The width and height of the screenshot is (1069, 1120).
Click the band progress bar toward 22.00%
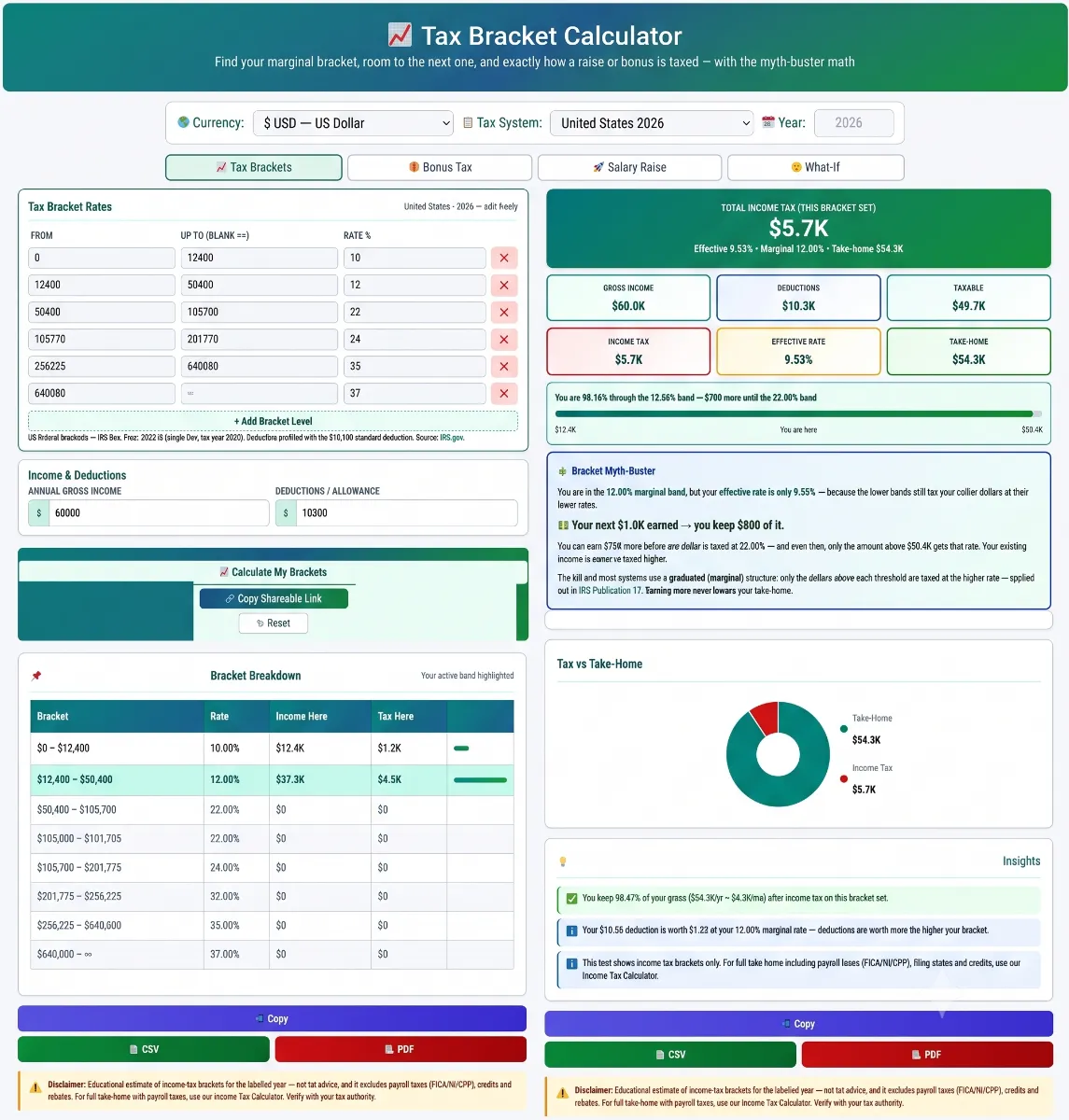[798, 413]
